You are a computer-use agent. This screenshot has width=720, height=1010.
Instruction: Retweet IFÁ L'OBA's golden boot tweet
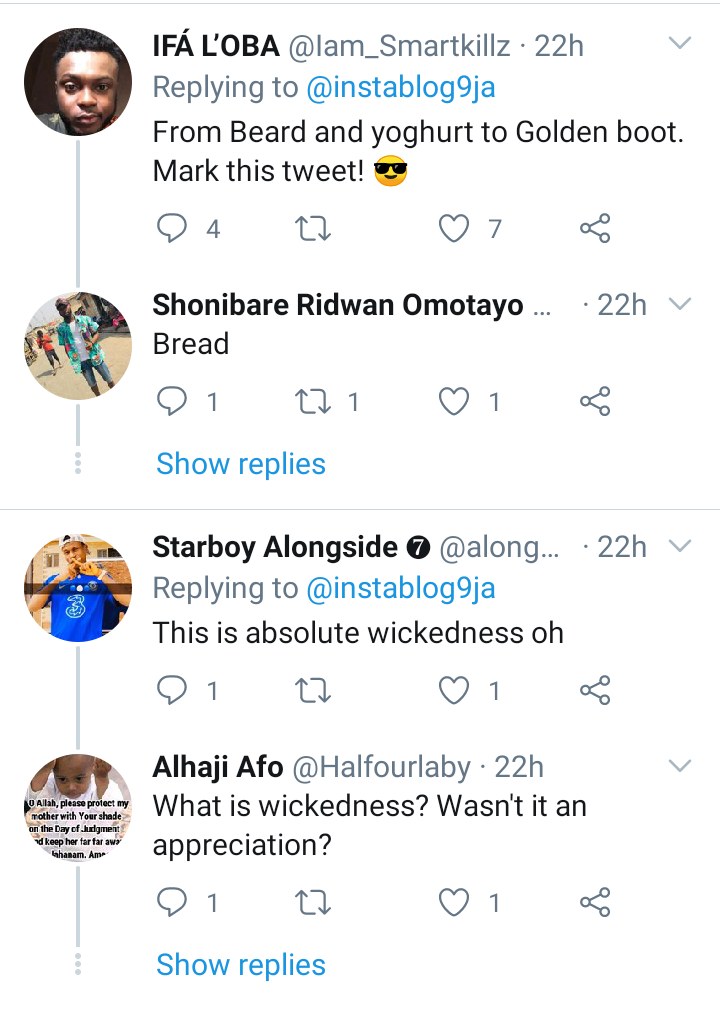315,229
